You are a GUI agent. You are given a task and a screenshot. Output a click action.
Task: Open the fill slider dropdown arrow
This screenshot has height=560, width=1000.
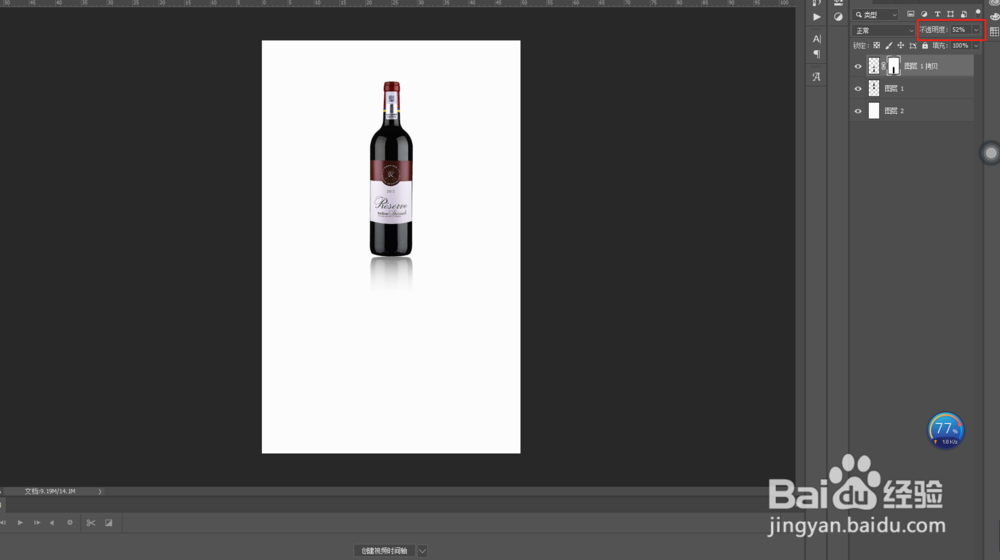976,45
